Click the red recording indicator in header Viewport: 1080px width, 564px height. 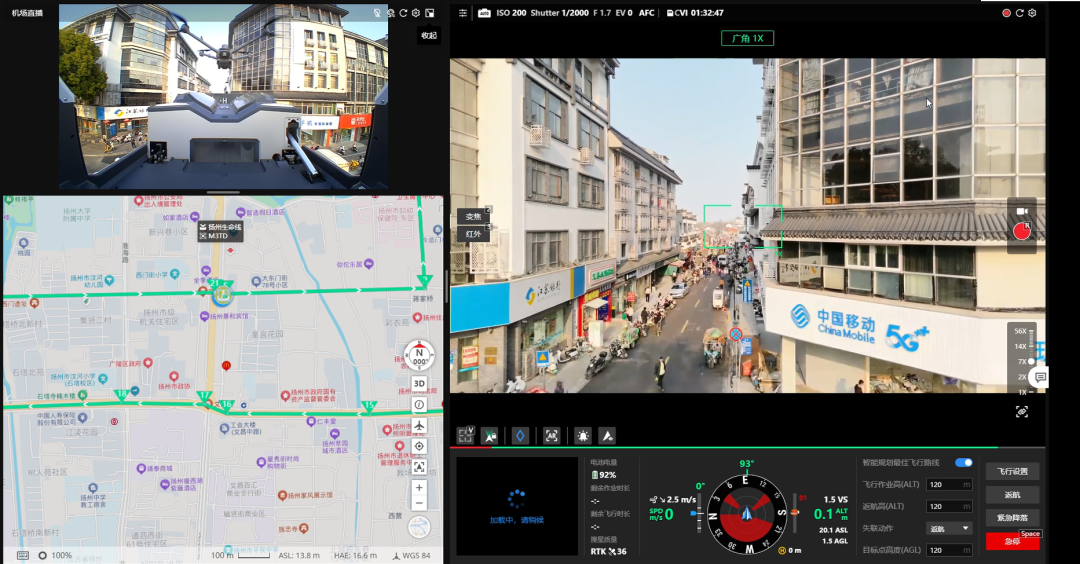[x=1006, y=13]
